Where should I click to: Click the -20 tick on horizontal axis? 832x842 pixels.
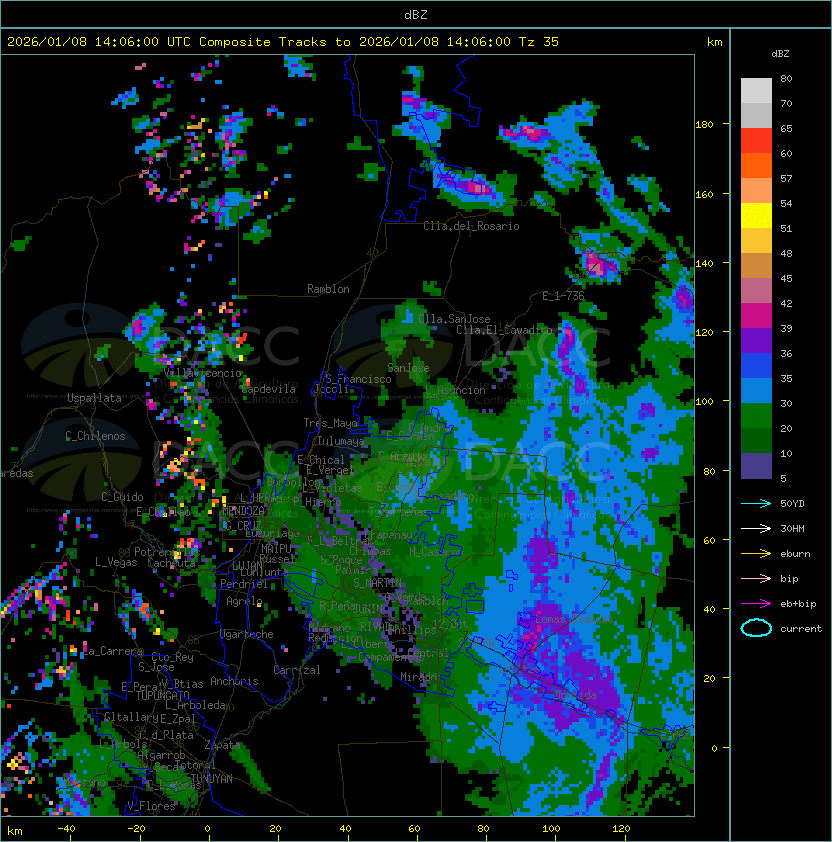click(x=136, y=829)
